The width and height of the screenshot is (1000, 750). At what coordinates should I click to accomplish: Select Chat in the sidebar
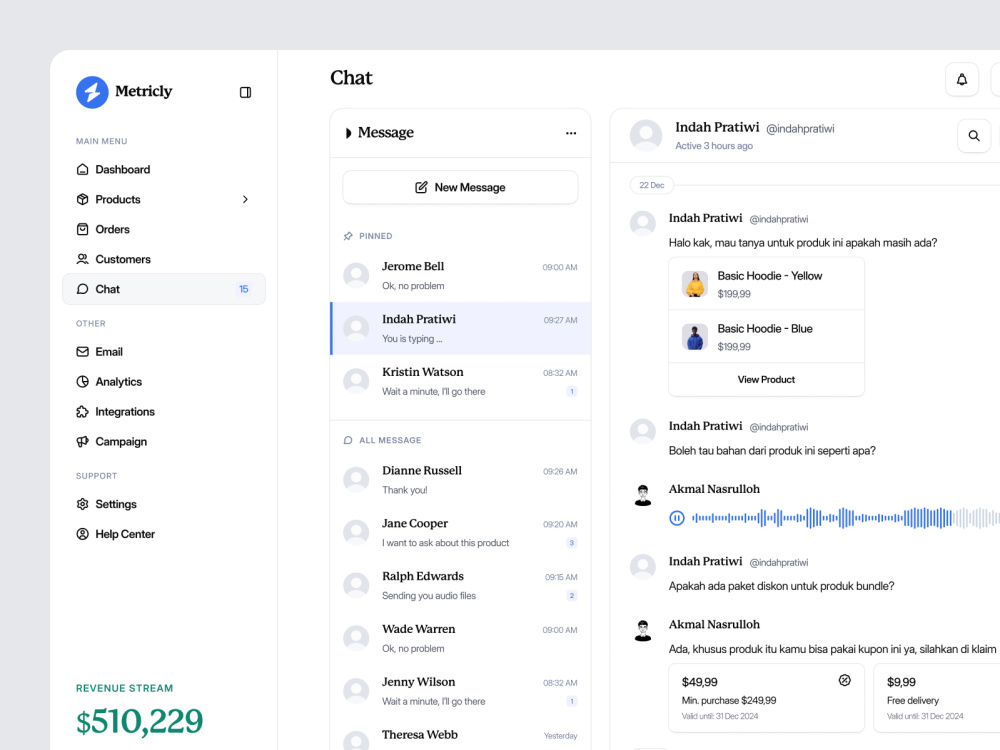(164, 289)
